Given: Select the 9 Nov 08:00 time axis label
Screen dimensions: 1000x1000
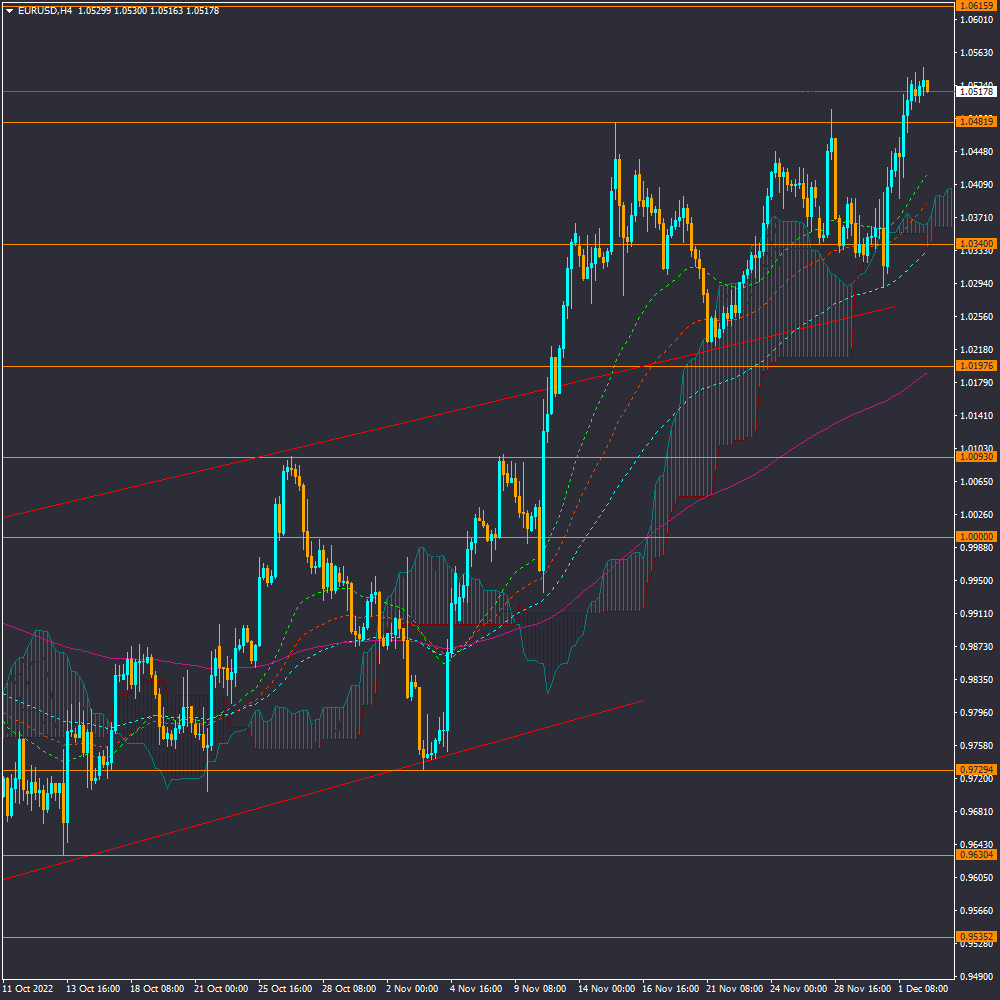Looking at the screenshot, I should coord(541,988).
